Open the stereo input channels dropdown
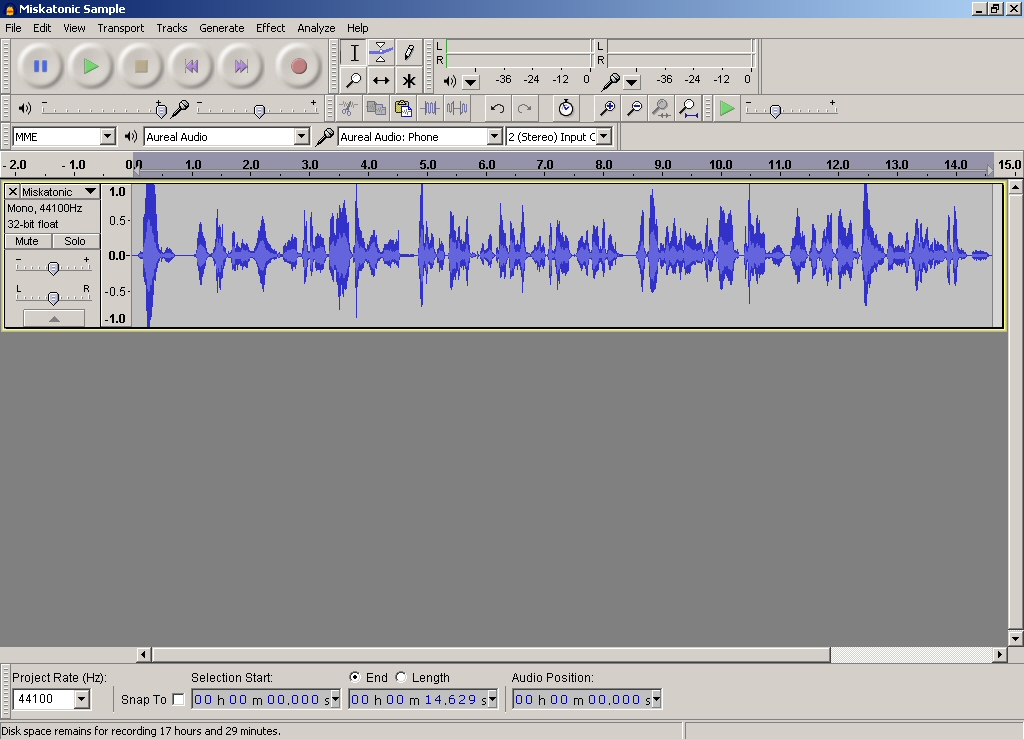This screenshot has height=739, width=1024. tap(604, 136)
